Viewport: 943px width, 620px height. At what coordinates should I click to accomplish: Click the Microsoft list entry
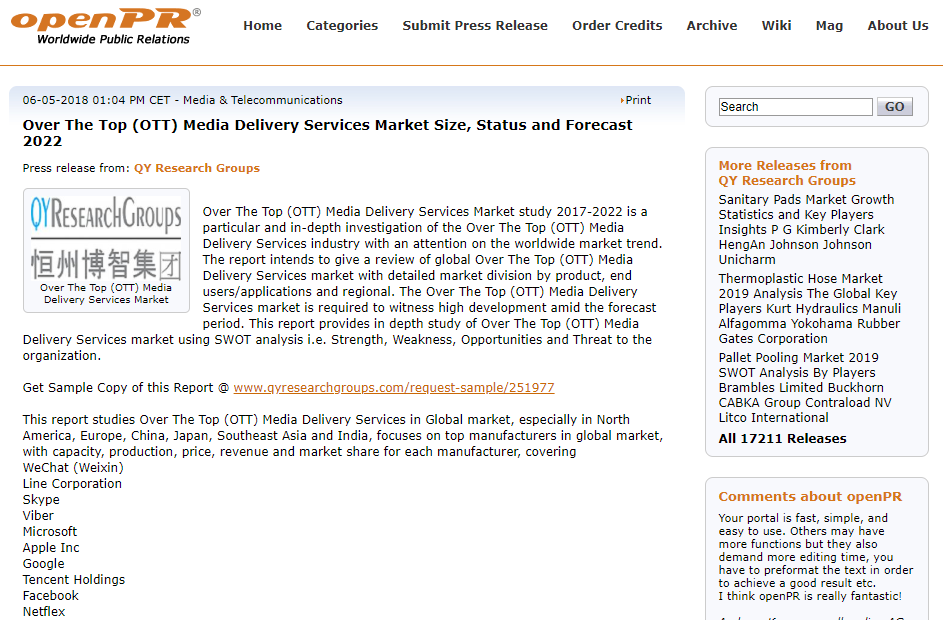pyautogui.click(x=50, y=532)
